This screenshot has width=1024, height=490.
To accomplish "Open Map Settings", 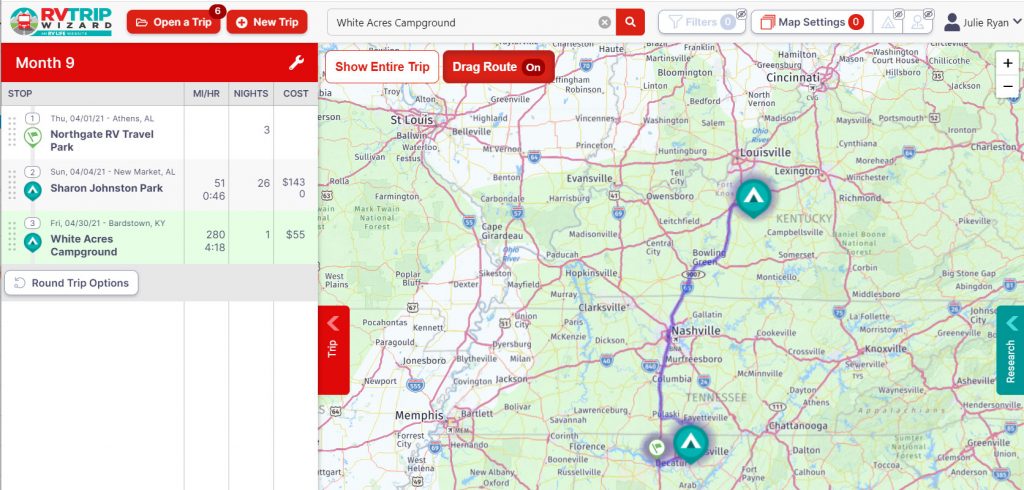I will tap(812, 22).
